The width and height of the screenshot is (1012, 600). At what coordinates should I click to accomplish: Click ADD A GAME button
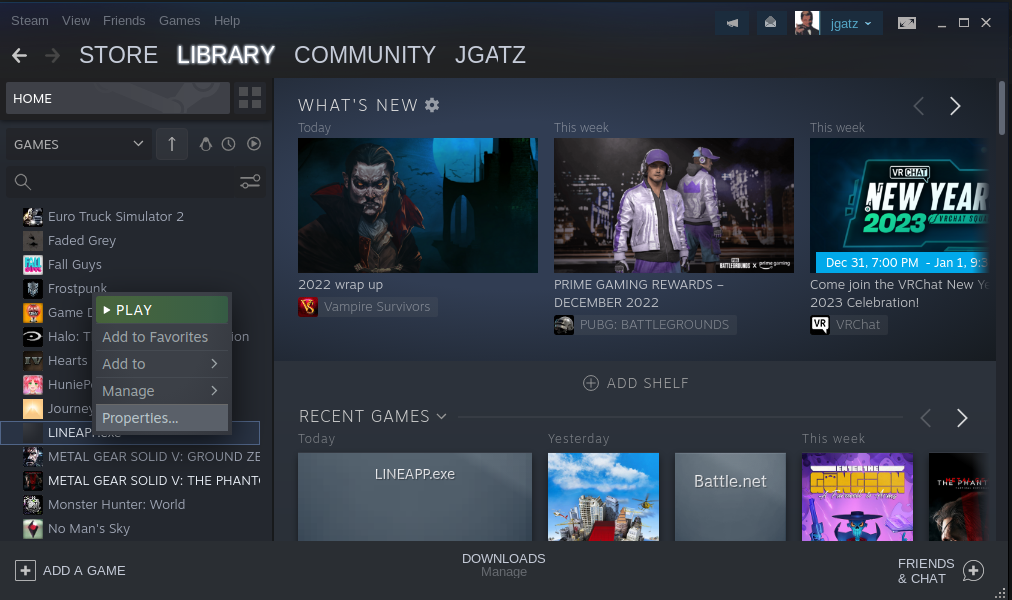coord(70,570)
